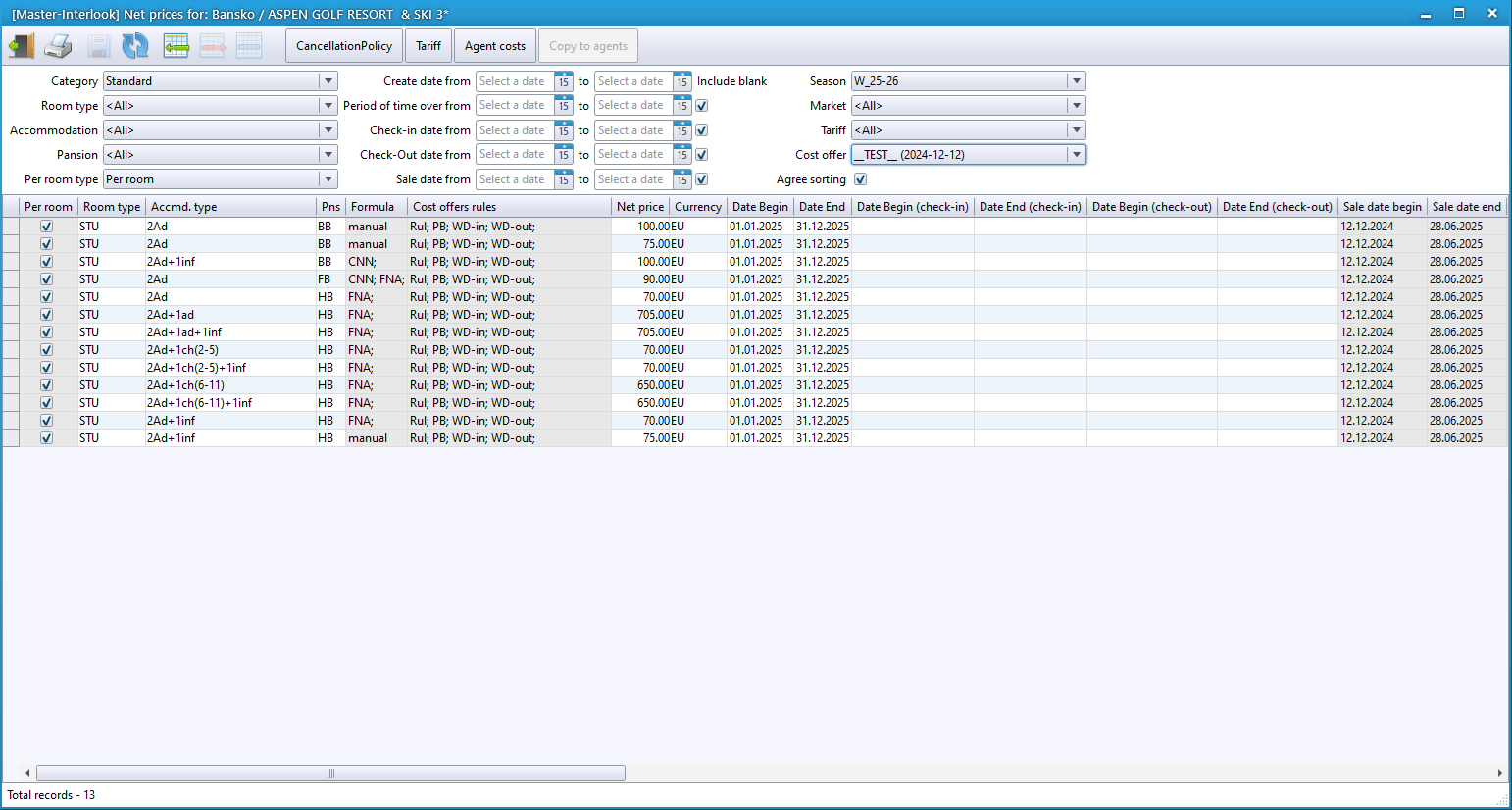Toggle Per room checkbox for 2Ad+1ch(6-11)+1inf row

[46, 403]
